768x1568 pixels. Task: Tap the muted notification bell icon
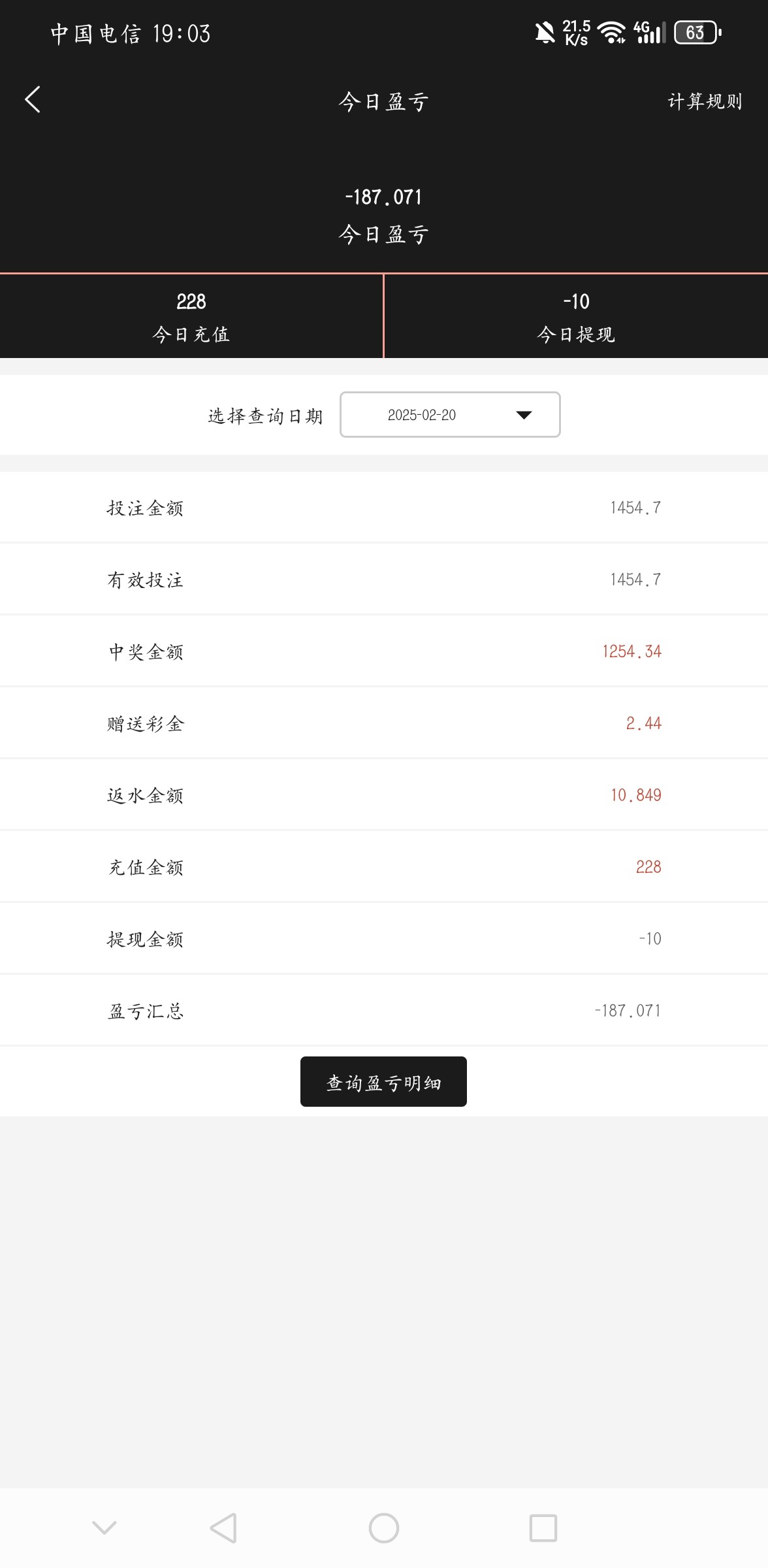click(x=545, y=33)
